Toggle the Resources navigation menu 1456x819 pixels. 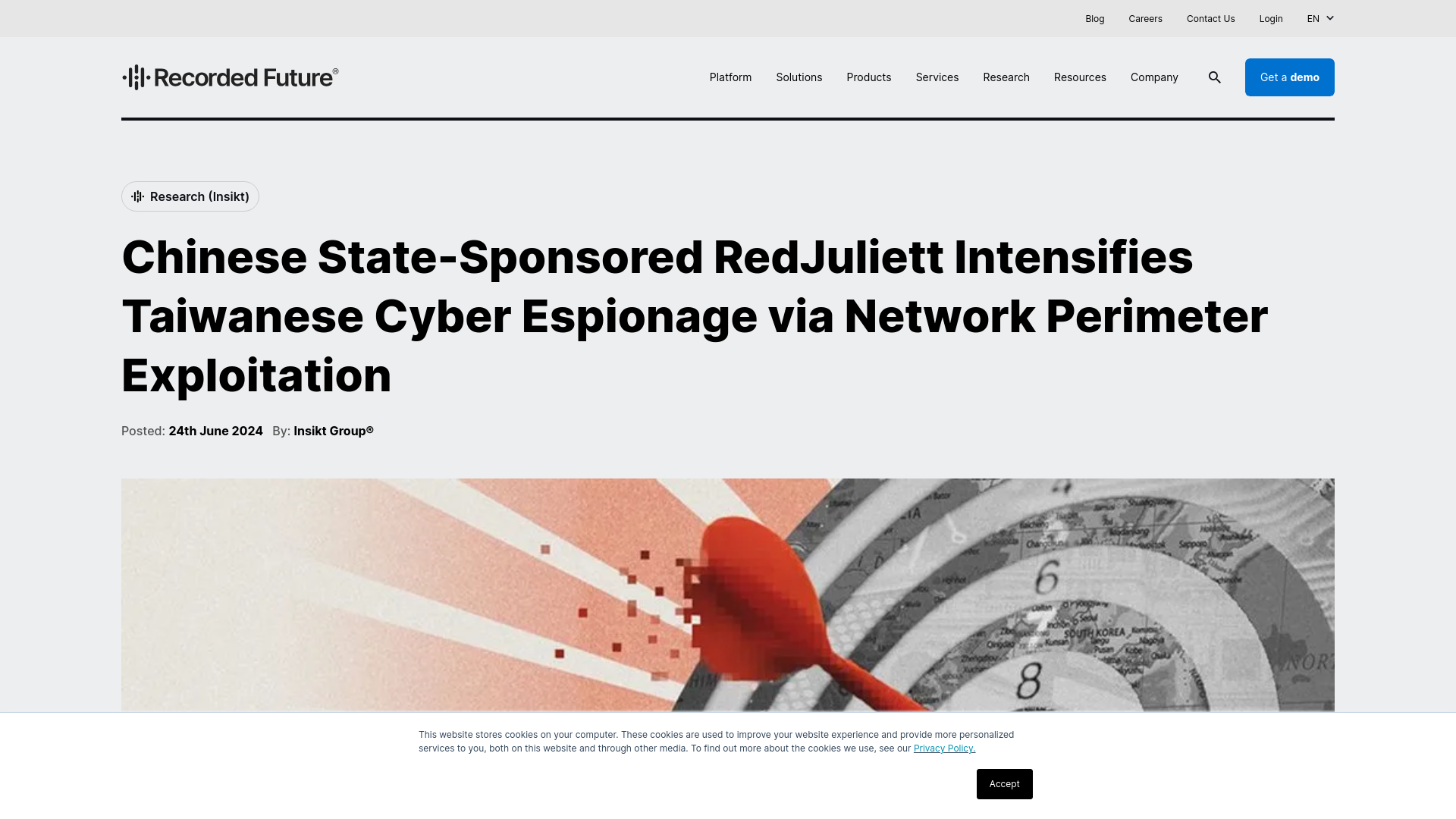1080,77
